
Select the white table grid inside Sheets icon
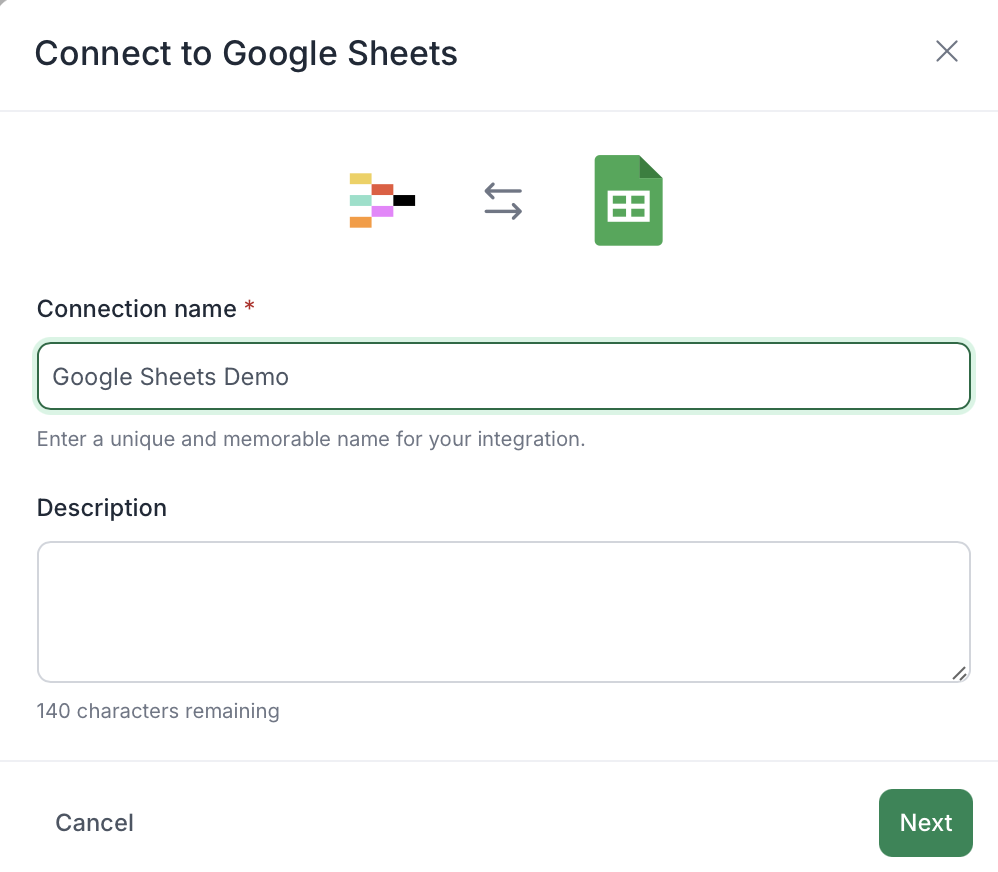628,206
